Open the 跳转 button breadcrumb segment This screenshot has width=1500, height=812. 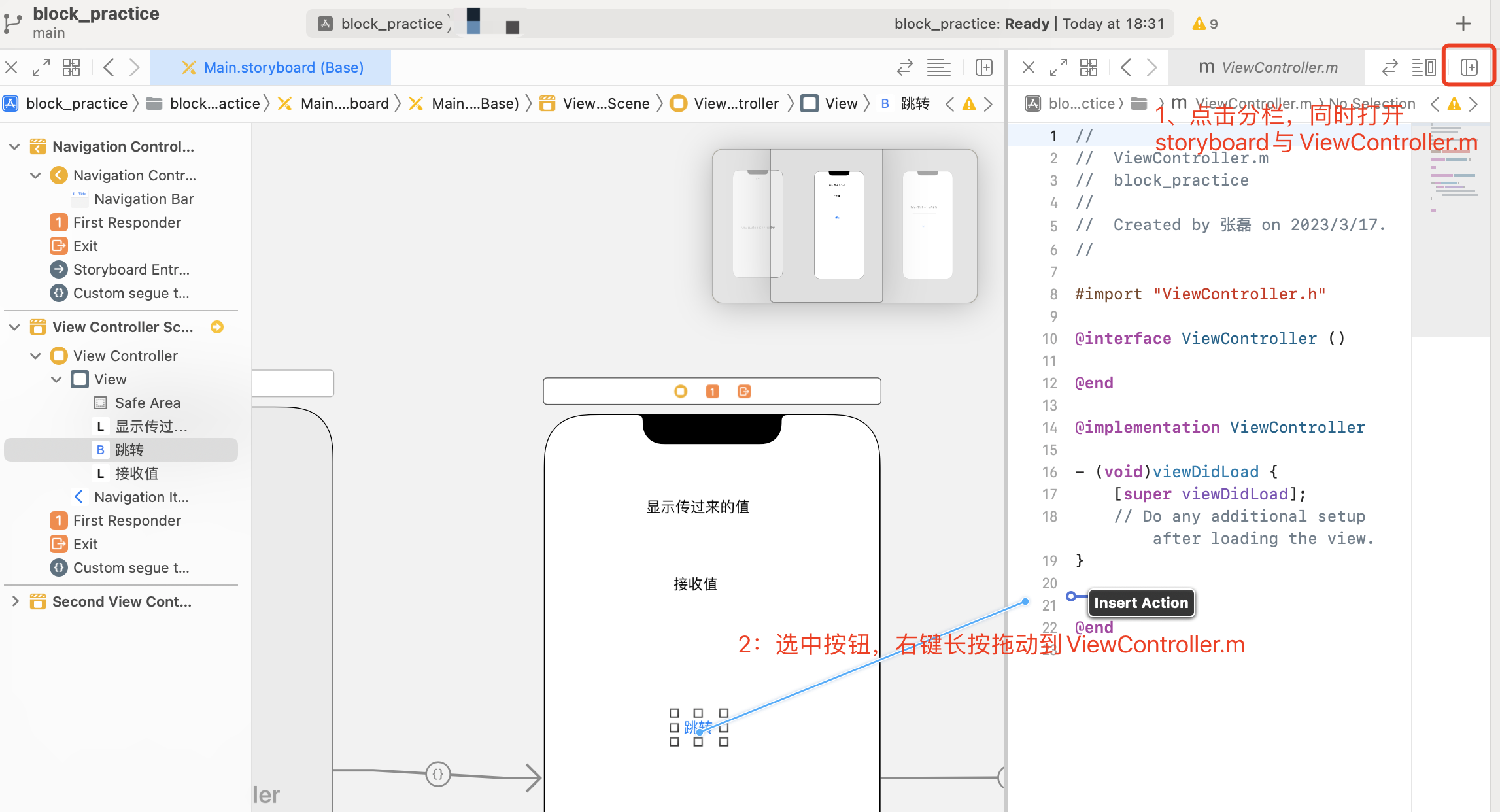click(904, 103)
